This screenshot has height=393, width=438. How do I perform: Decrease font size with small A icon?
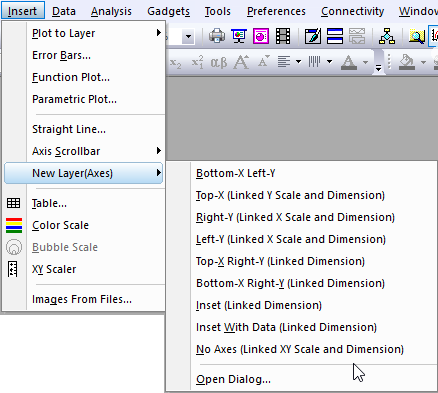(x=264, y=61)
